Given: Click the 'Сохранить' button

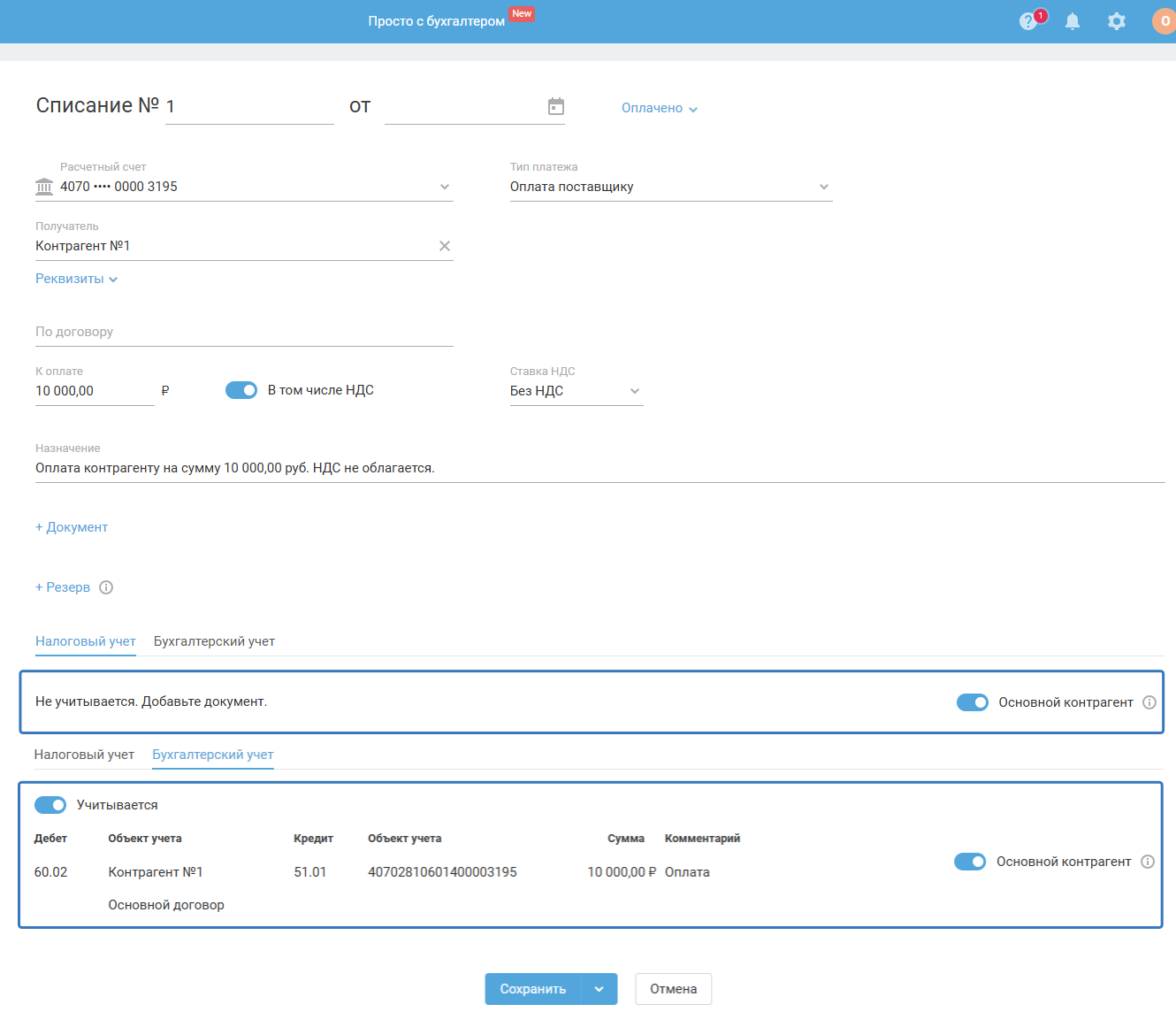Looking at the screenshot, I should click(x=532, y=989).
